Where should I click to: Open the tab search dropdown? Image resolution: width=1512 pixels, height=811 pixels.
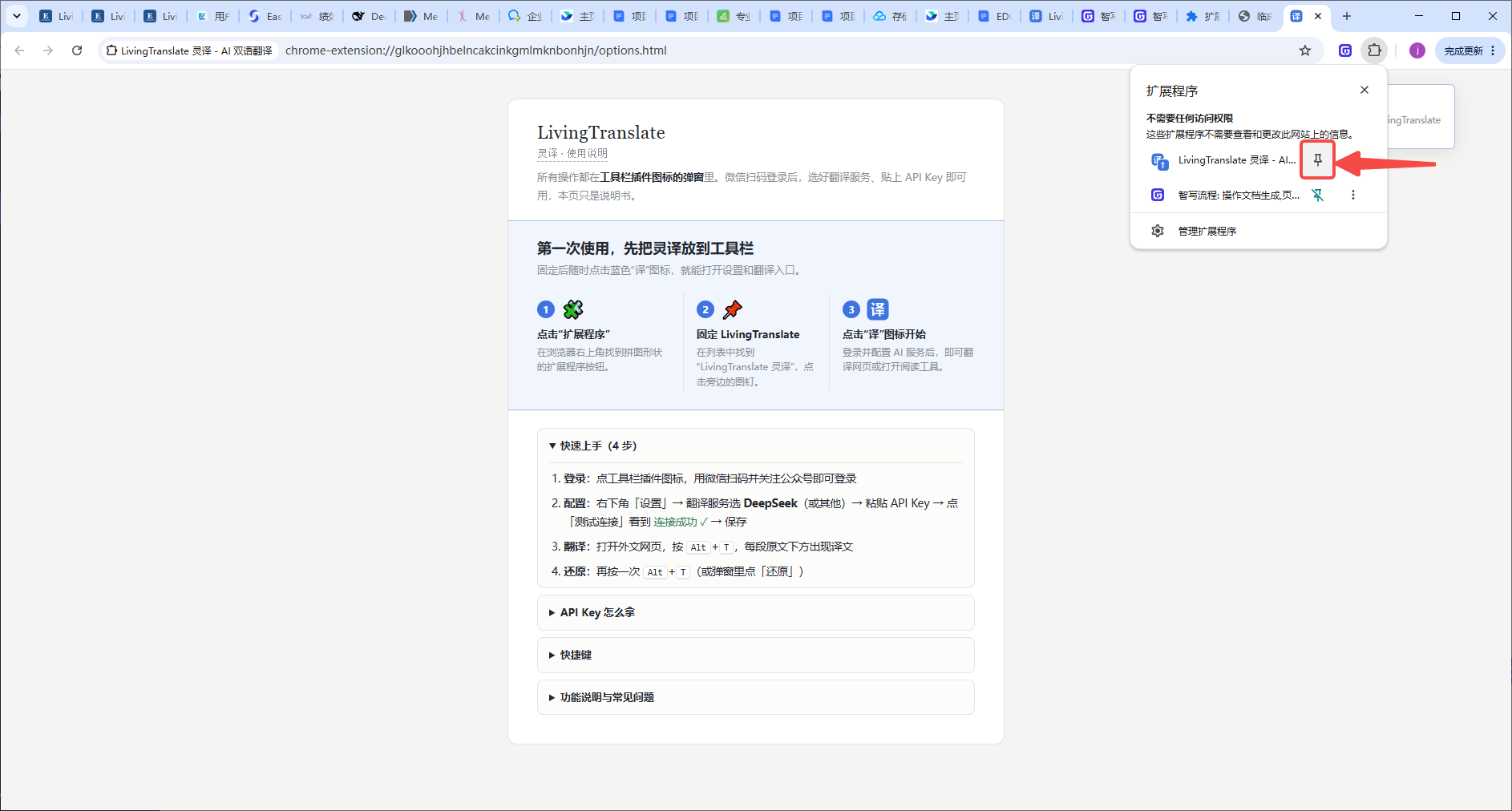16,16
